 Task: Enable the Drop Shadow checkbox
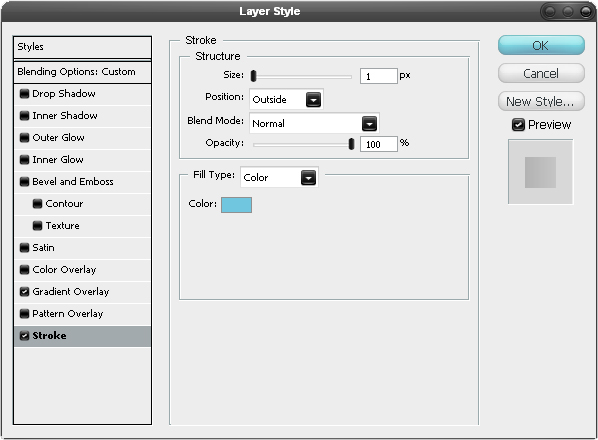pos(24,94)
